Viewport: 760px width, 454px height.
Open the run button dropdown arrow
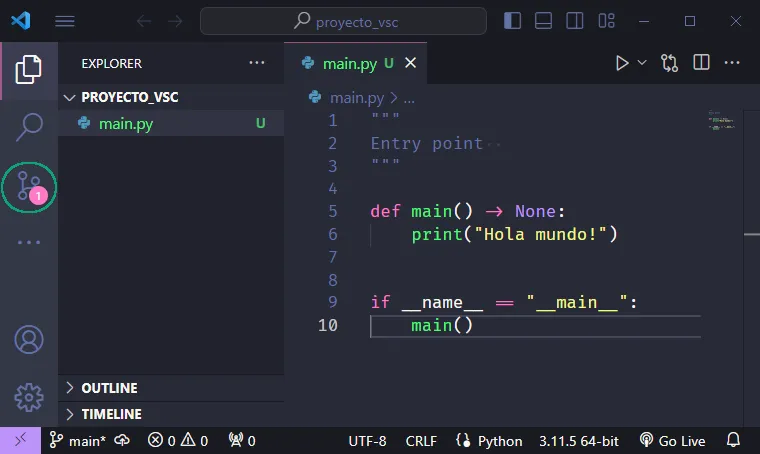642,63
